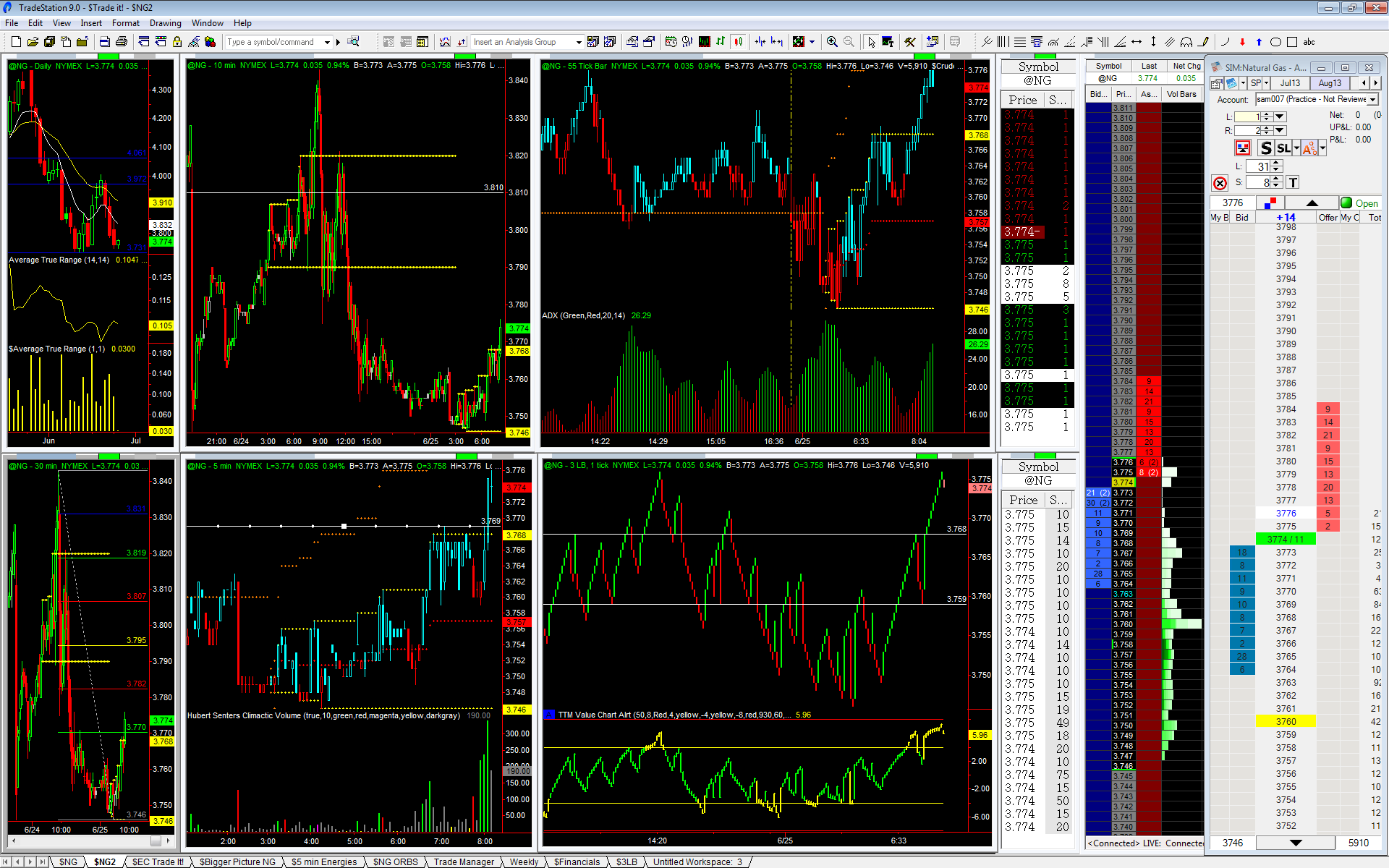Click the Zoom Out magnifier icon
The height and width of the screenshot is (868, 1389).
tap(849, 42)
